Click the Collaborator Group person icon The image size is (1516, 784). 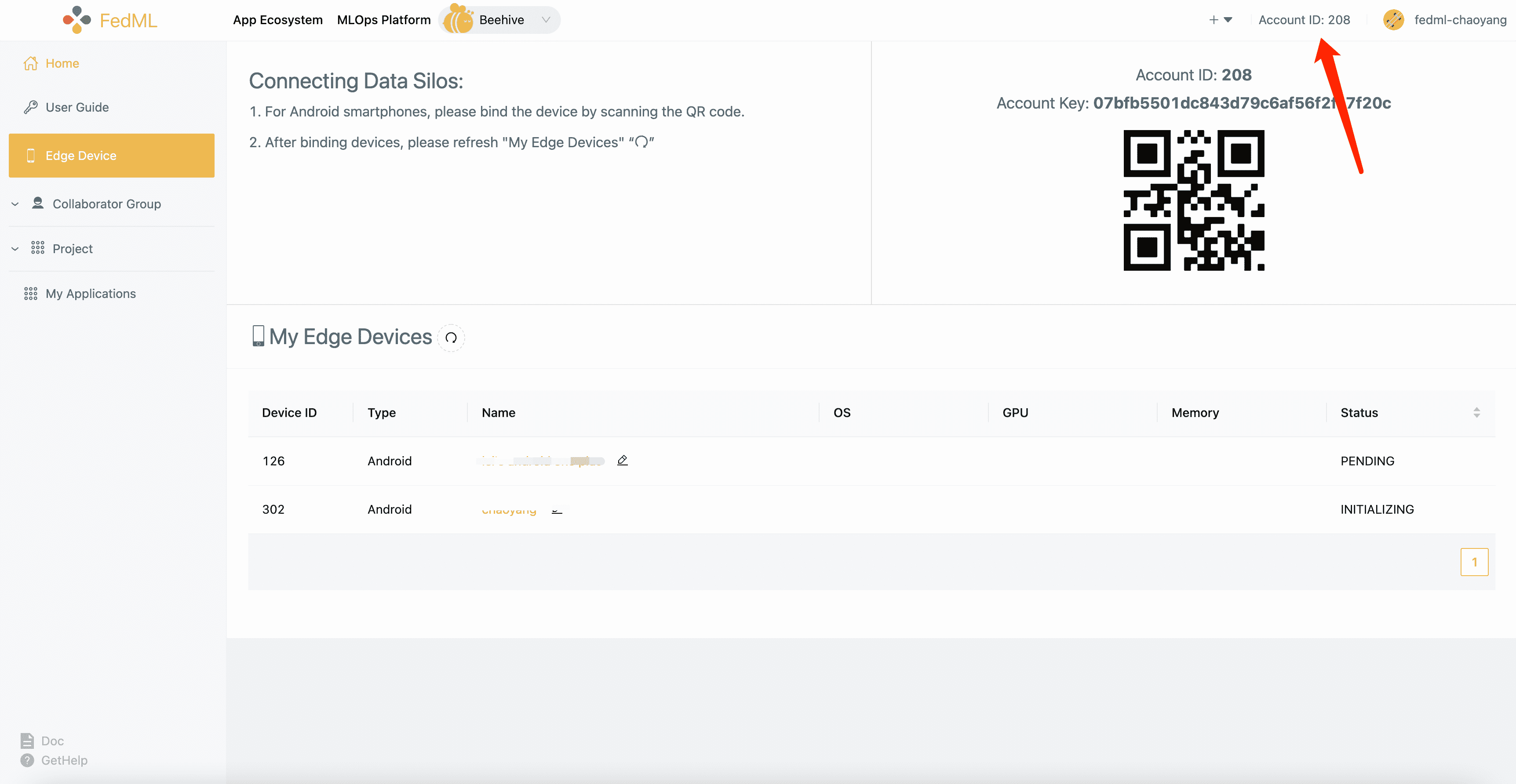38,203
